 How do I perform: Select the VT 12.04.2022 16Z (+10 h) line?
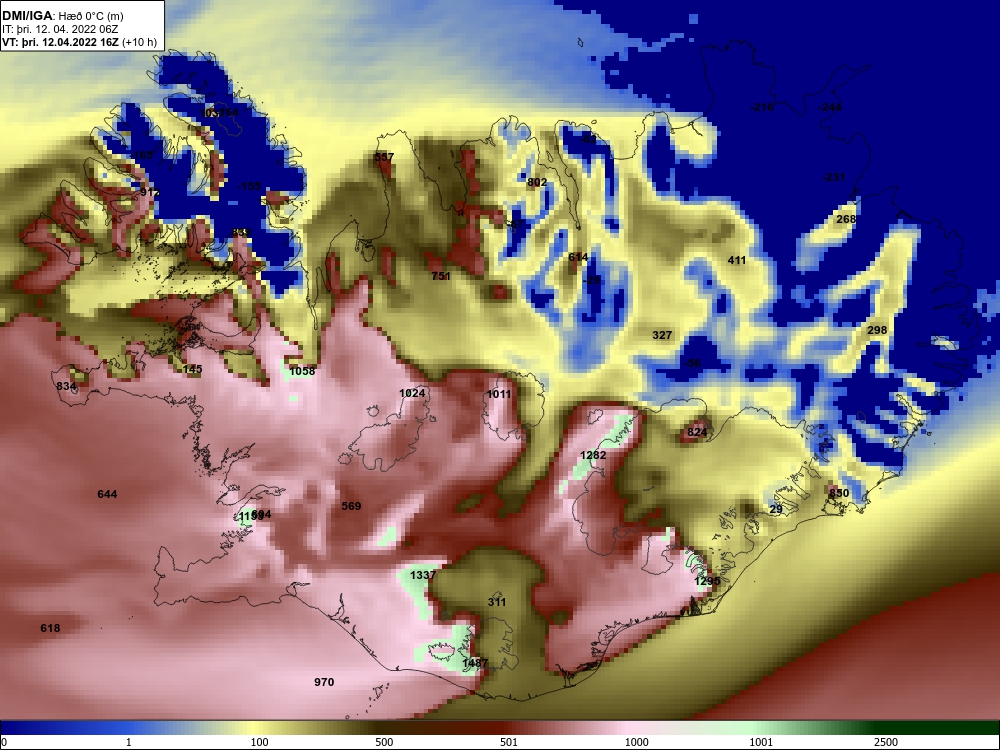pos(79,43)
